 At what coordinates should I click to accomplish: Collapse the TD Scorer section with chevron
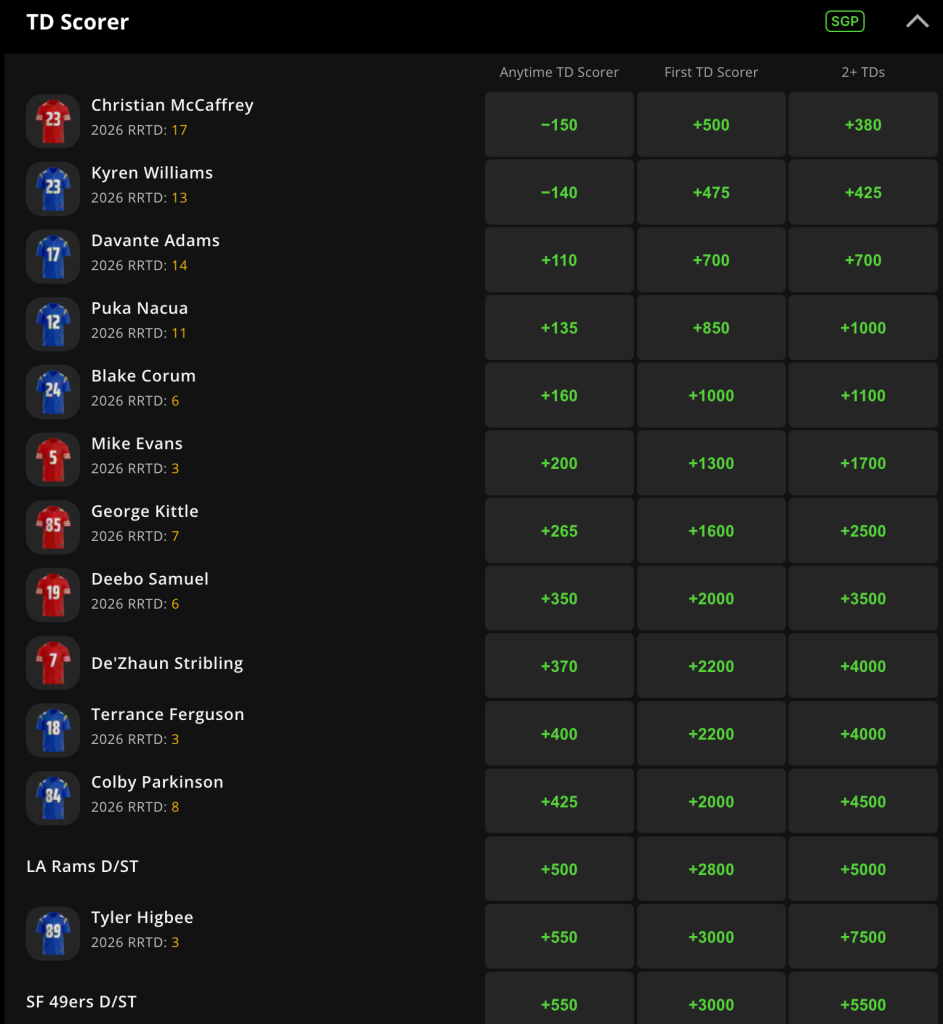pyautogui.click(x=917, y=22)
